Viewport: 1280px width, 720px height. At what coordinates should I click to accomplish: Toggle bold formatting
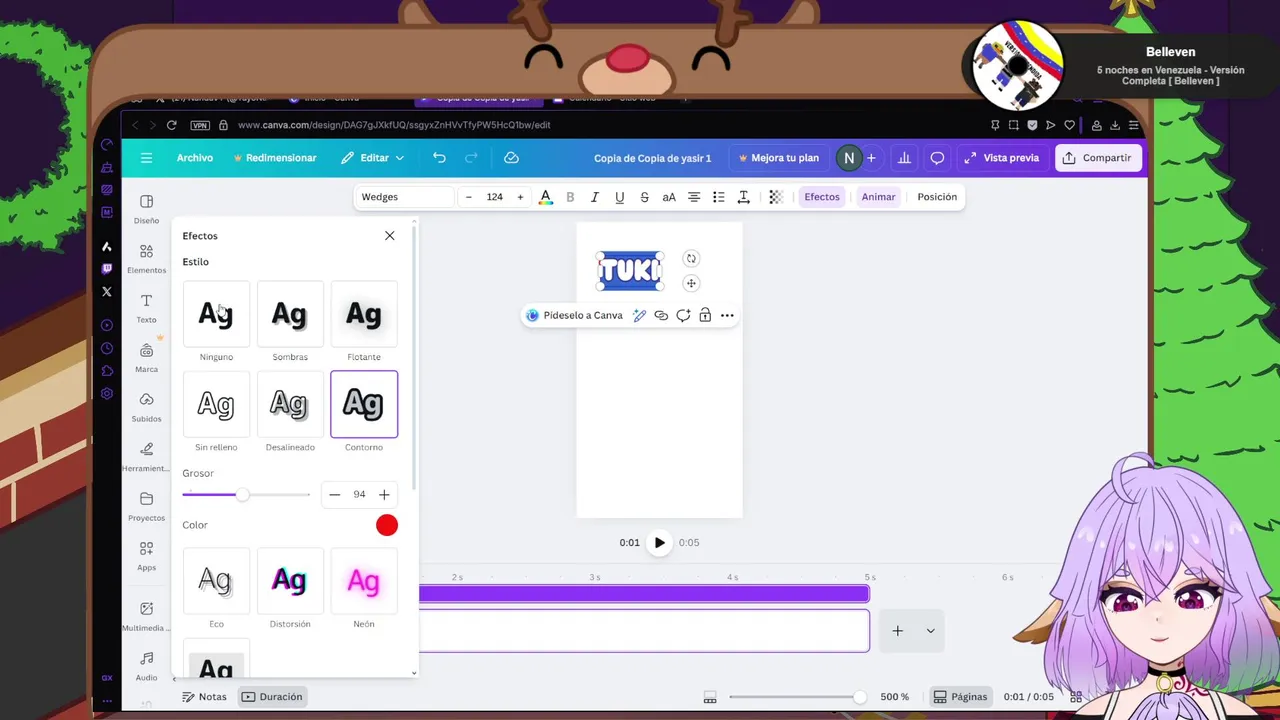point(570,197)
